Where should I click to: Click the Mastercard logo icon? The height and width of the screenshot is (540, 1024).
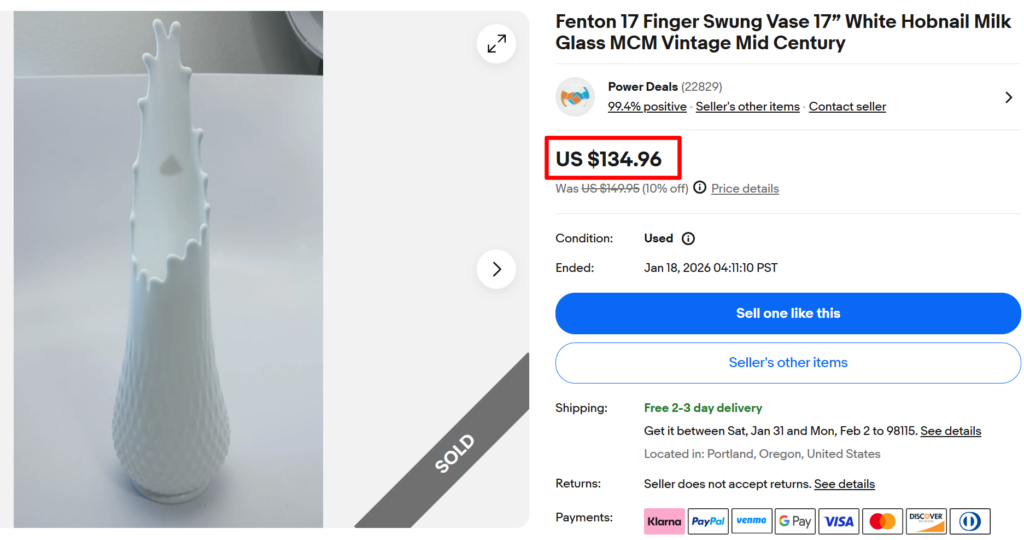882,521
